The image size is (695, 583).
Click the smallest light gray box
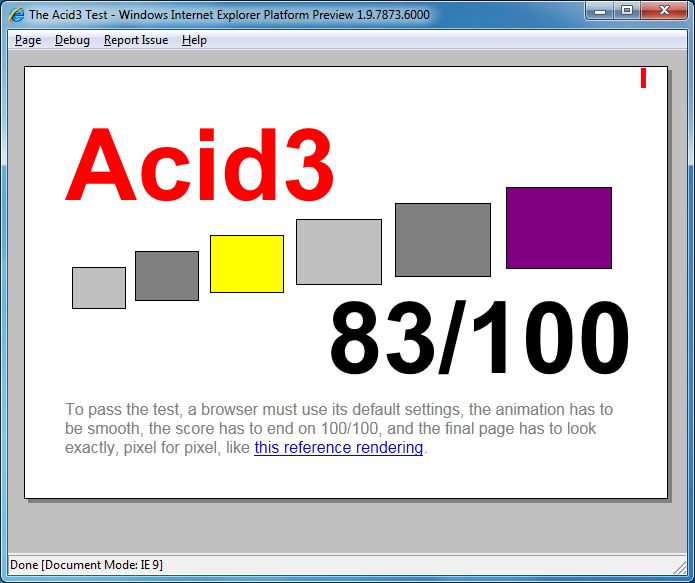[99, 288]
